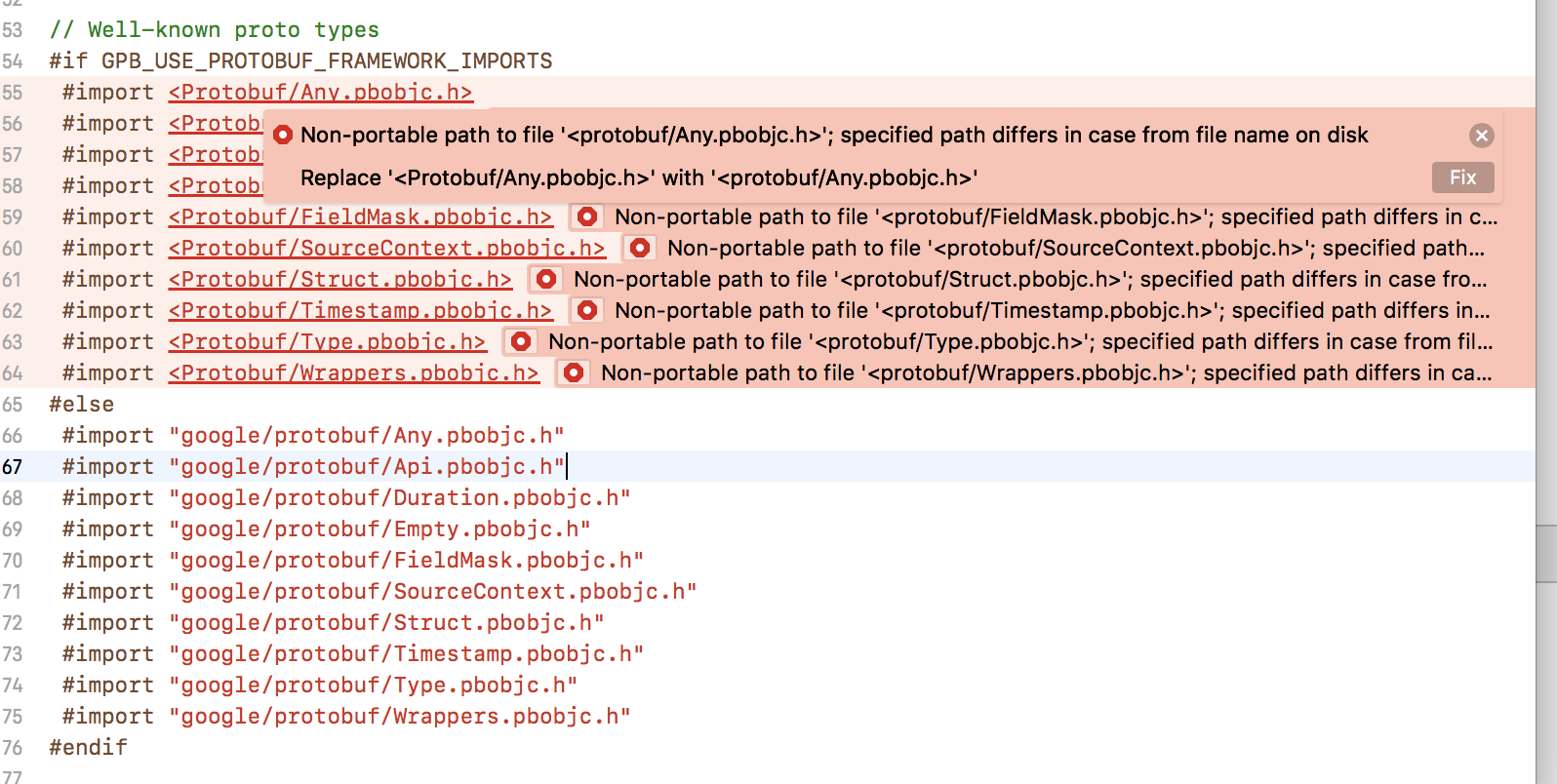
Task: Click "google/protobuf/SourceContext.pbobjc.h" import string
Action: [x=433, y=591]
